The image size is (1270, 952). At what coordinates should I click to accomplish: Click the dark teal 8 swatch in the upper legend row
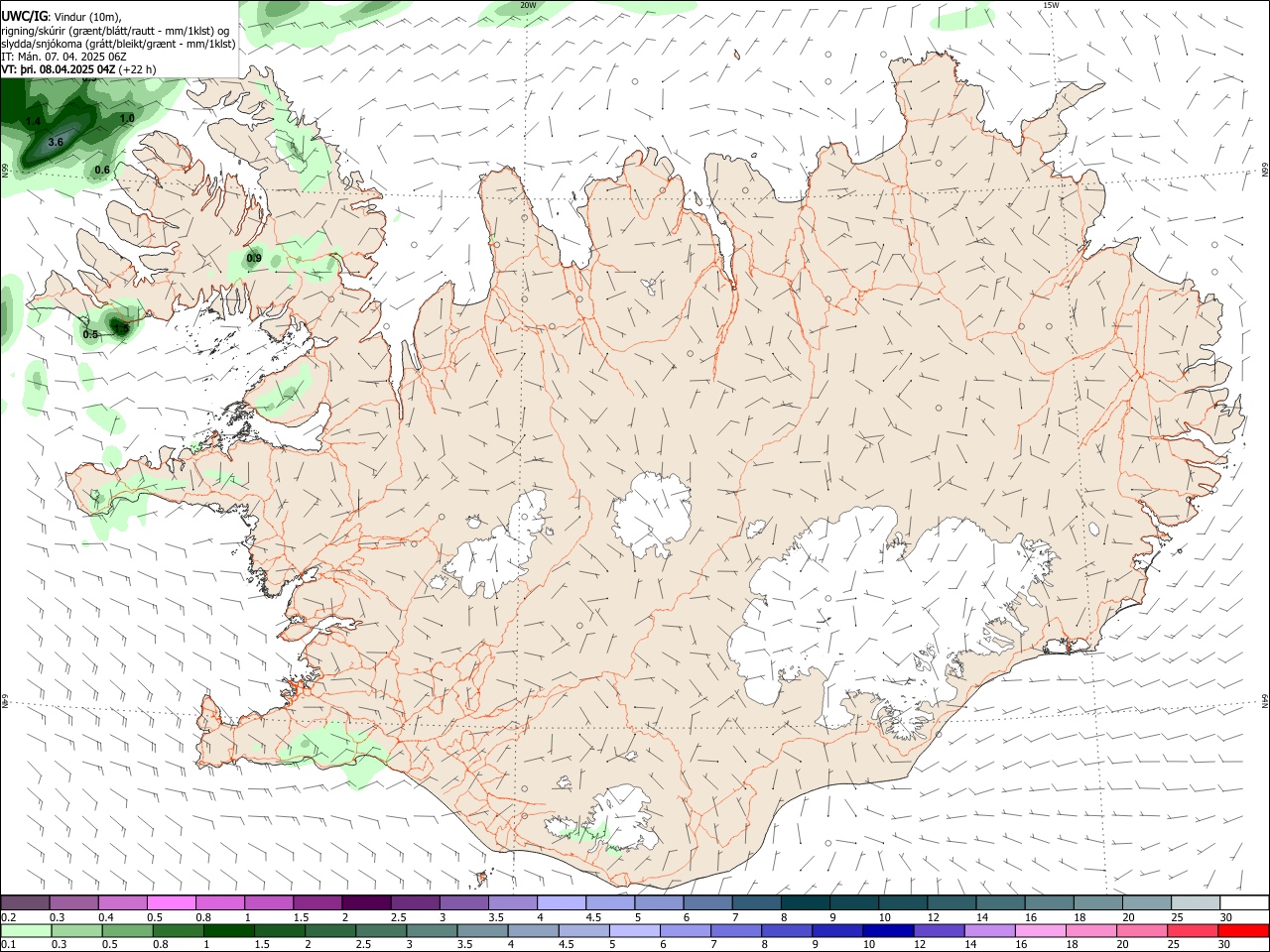coord(806,903)
